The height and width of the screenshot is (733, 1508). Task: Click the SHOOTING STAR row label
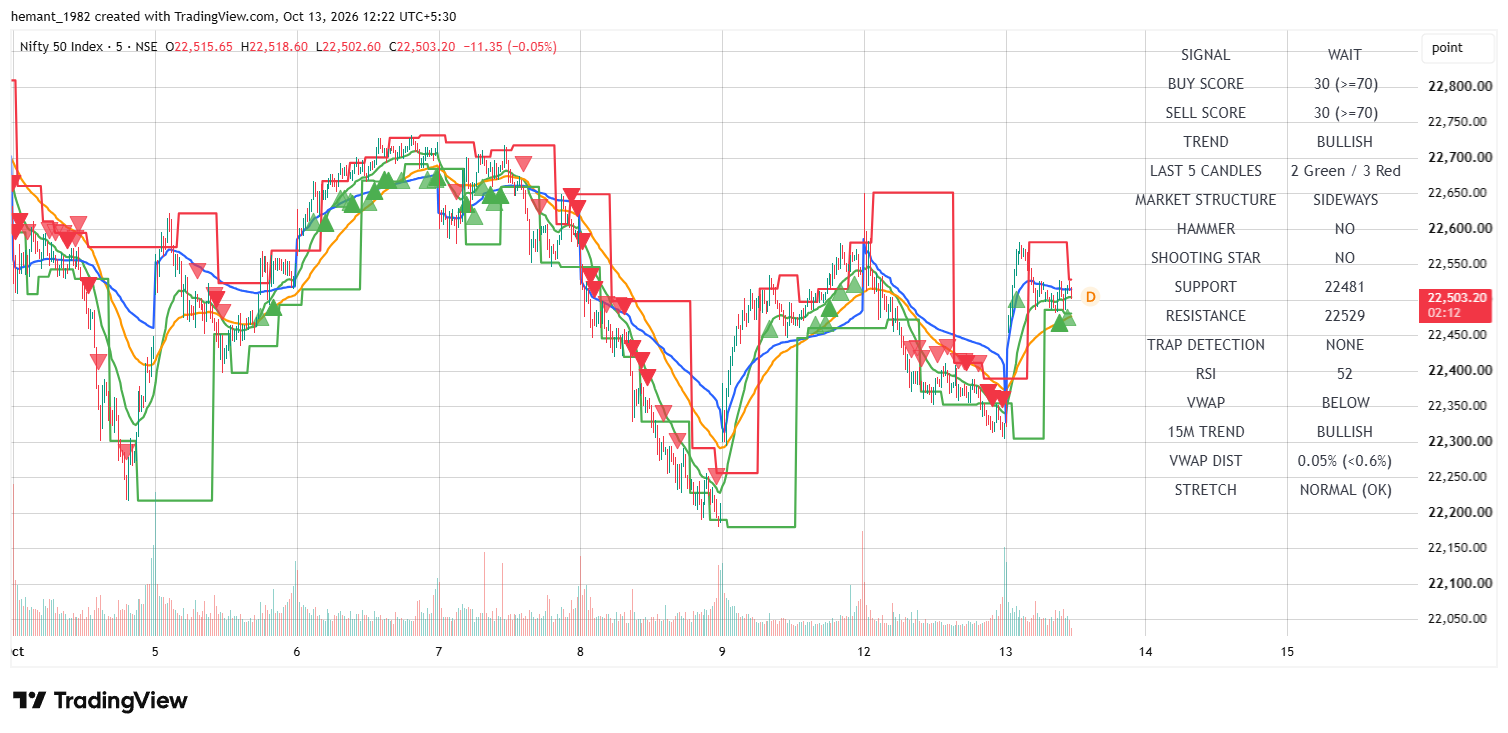pyautogui.click(x=1205, y=258)
